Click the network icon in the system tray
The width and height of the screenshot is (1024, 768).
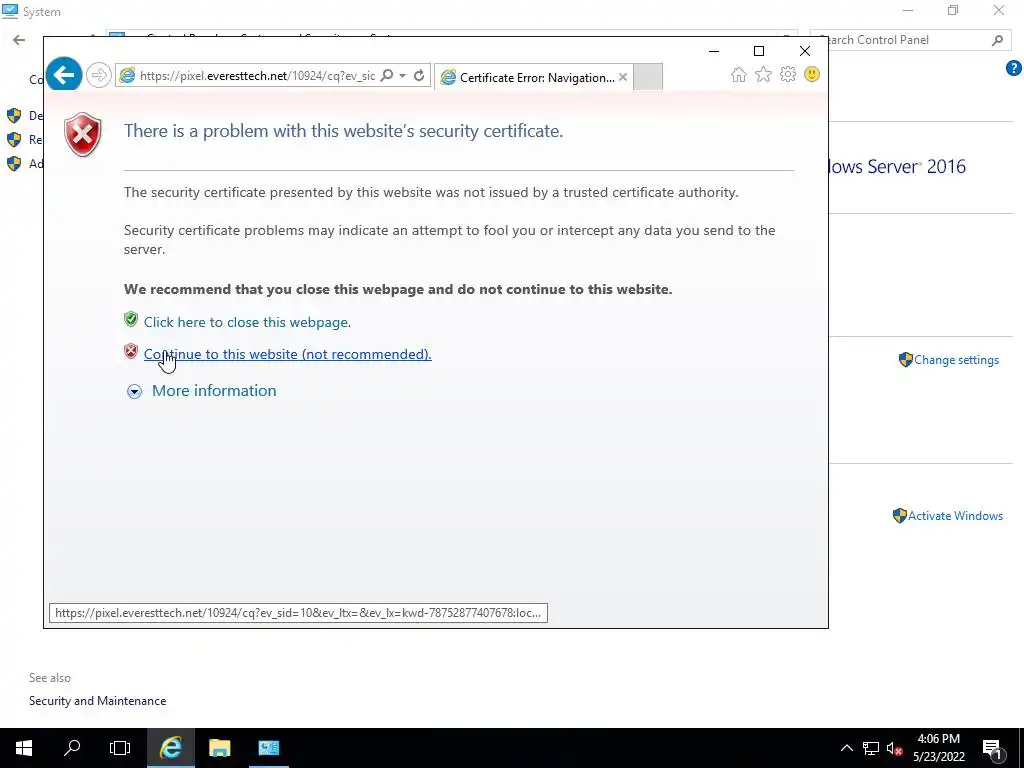pyautogui.click(x=871, y=748)
